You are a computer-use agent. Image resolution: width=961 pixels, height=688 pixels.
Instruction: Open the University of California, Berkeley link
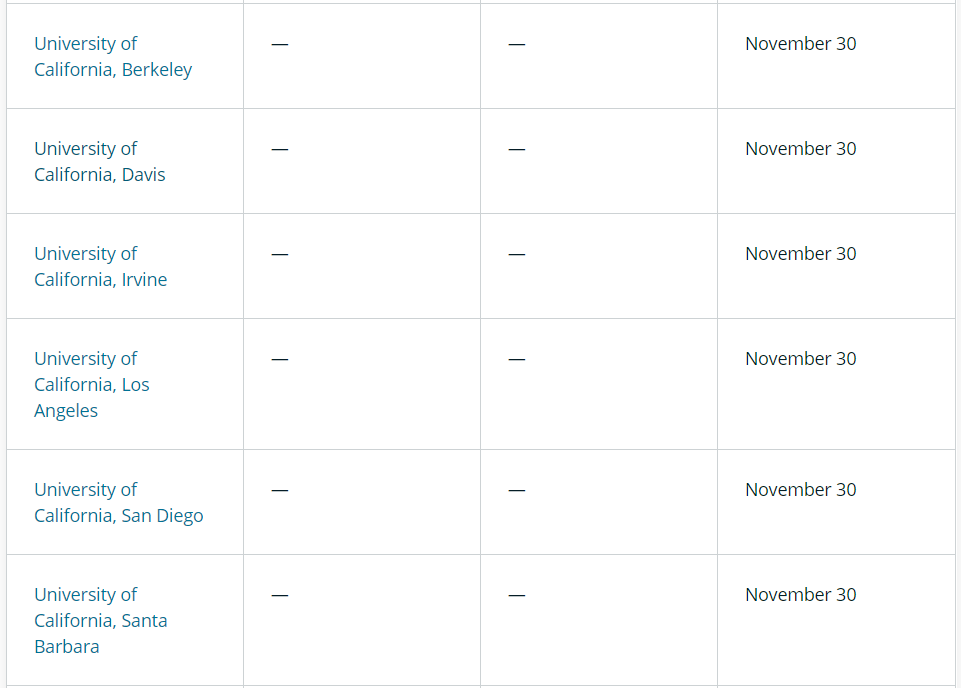[113, 57]
